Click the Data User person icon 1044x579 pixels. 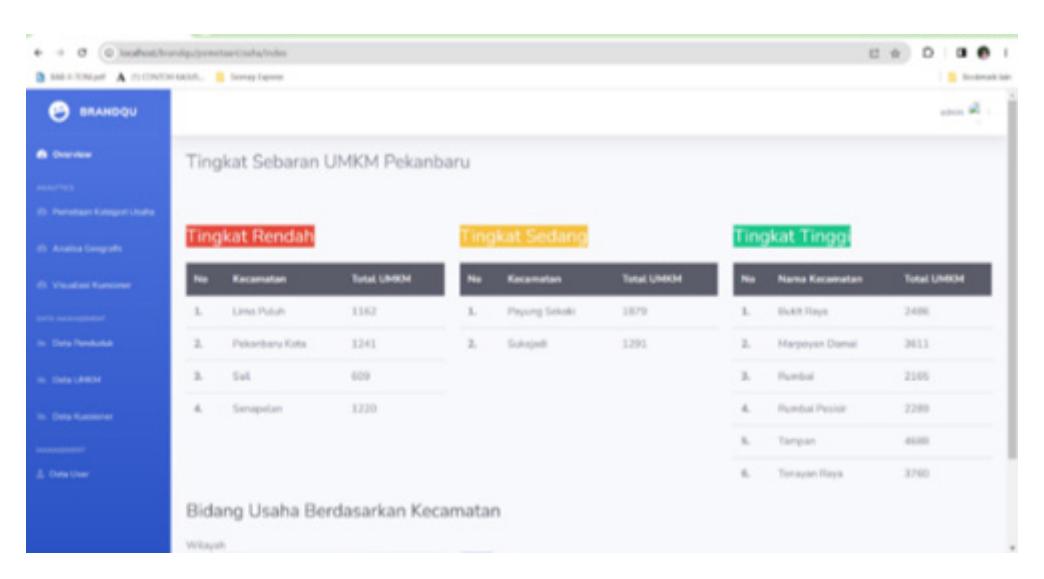tap(41, 475)
